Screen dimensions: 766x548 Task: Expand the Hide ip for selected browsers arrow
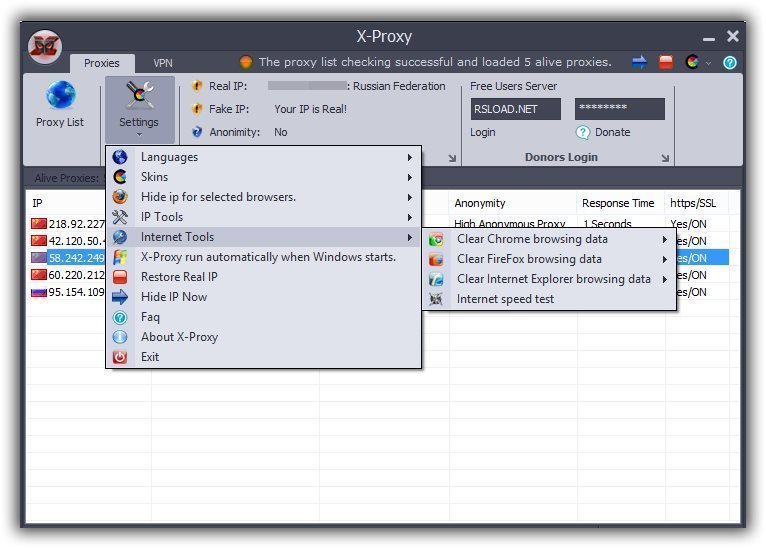410,197
